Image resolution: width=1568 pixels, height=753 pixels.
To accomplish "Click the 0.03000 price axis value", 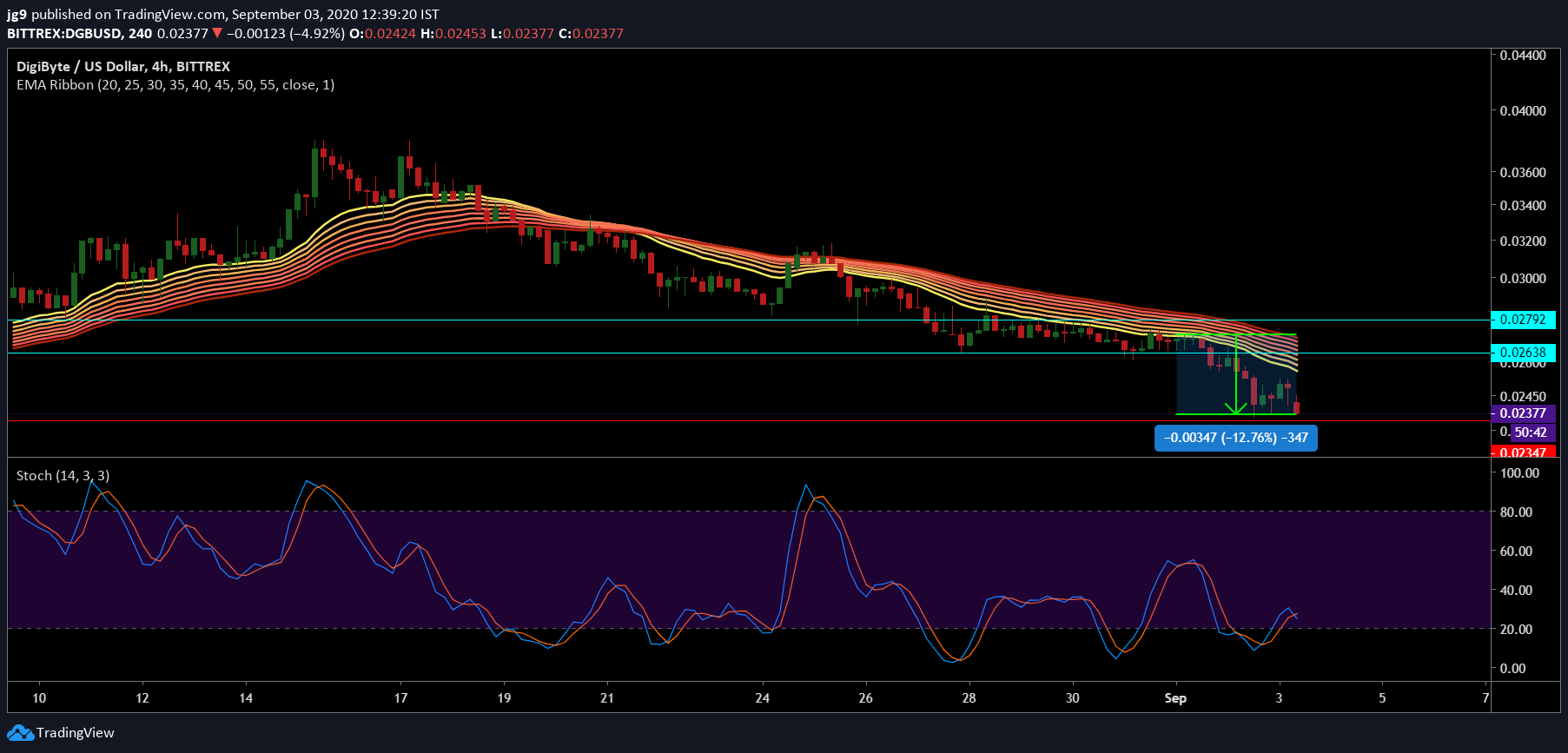I will coord(1523,279).
